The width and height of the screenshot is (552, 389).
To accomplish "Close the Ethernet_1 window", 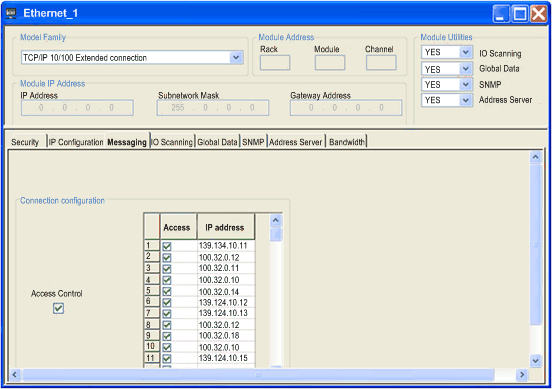I will point(538,14).
